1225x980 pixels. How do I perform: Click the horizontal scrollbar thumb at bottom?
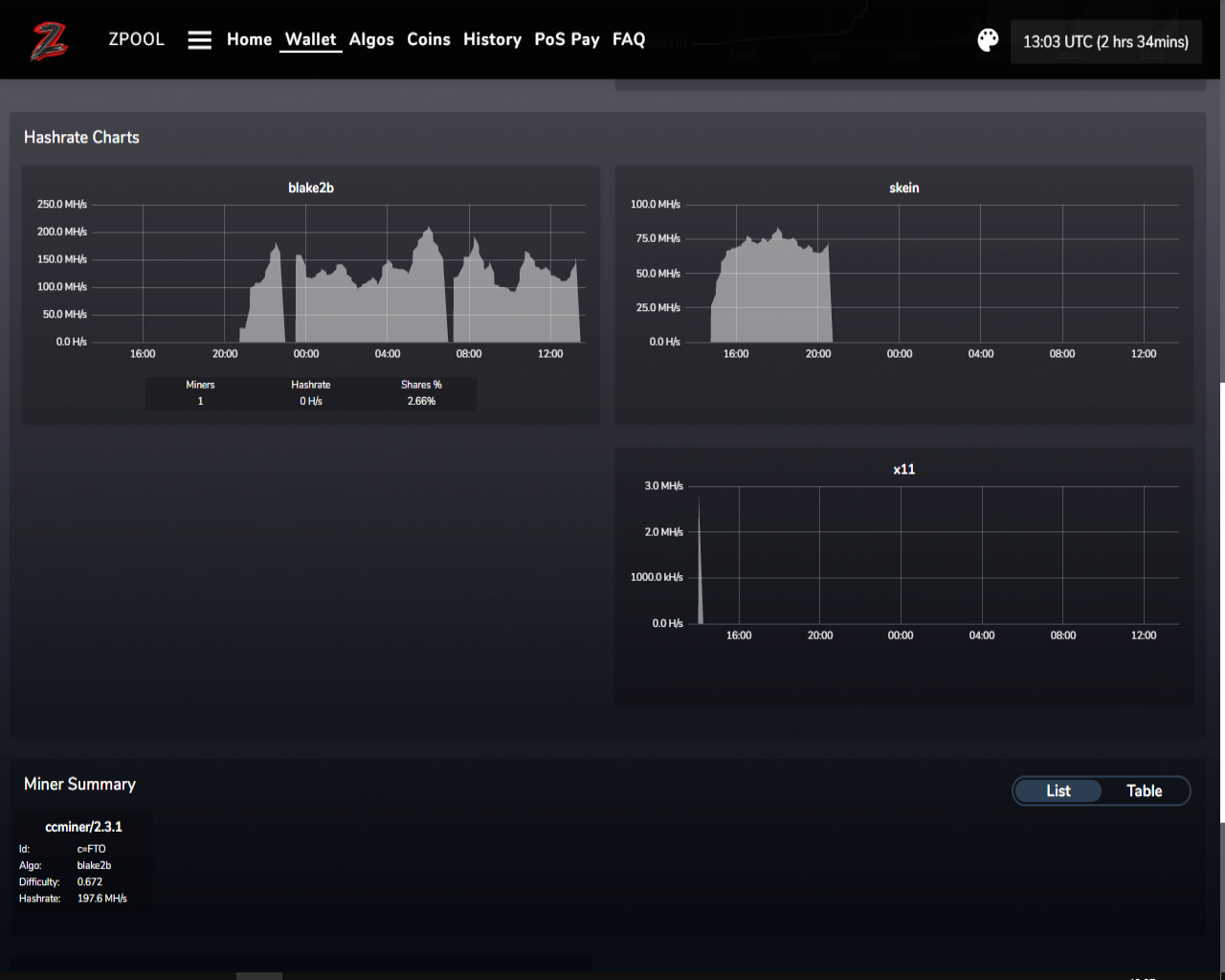[259, 976]
